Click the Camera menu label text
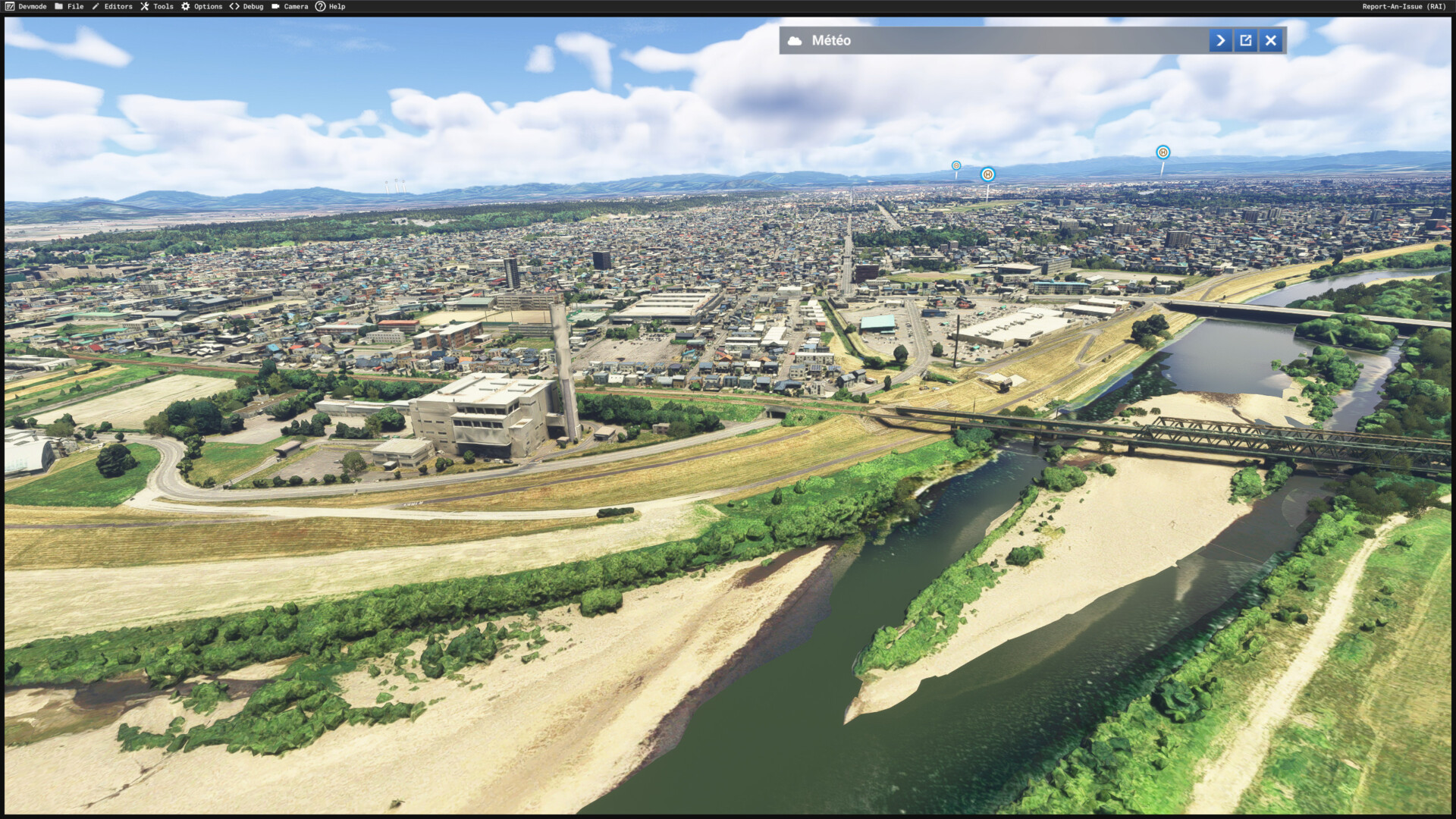 (296, 6)
